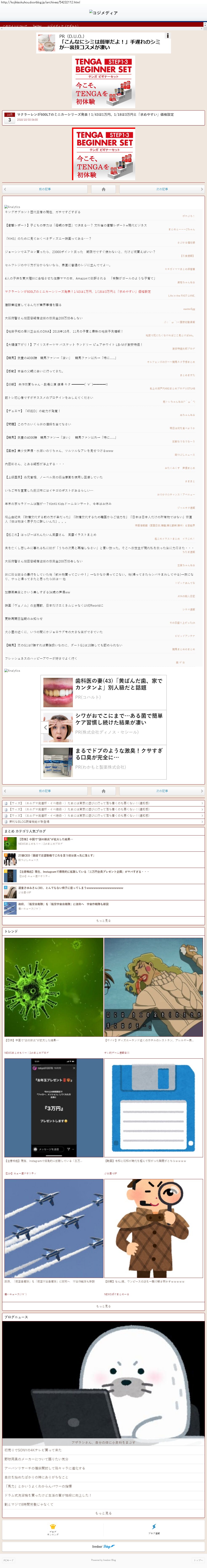Click the livedoor Blog logo
Screen dimensions: 207x1568
pyautogui.click(x=104, y=1547)
